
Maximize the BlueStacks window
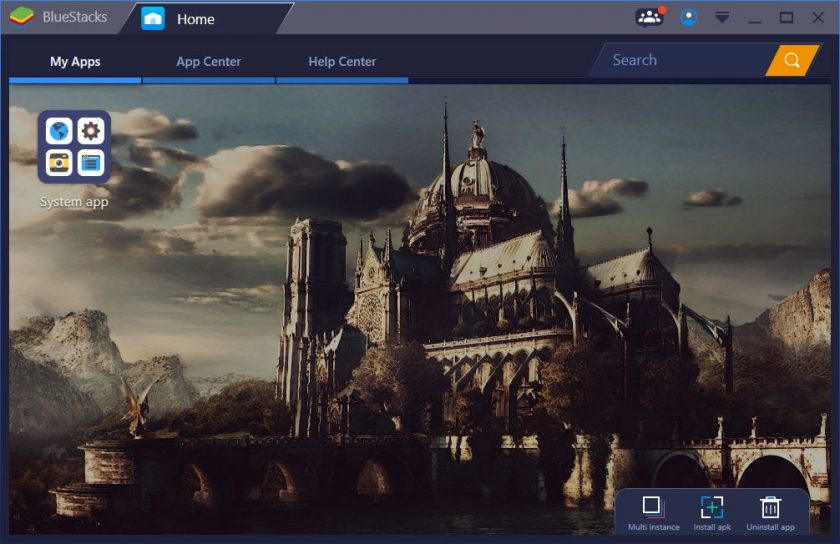(786, 18)
